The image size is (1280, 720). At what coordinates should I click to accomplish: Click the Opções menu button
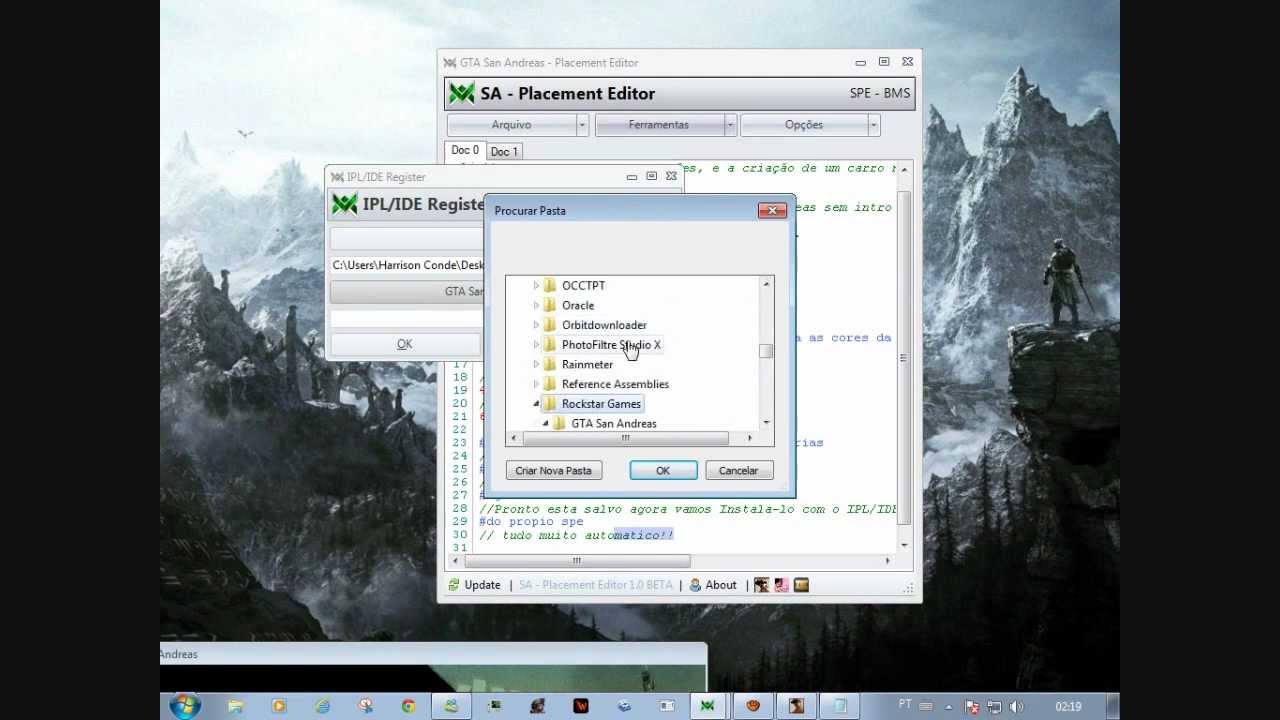click(804, 125)
